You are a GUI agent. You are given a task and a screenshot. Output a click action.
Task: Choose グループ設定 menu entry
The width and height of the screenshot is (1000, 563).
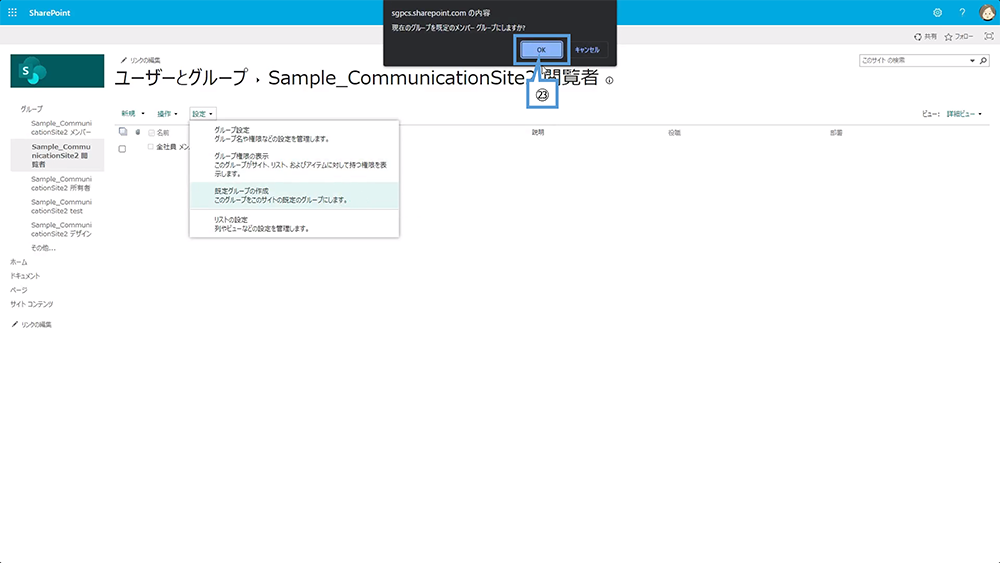pyautogui.click(x=294, y=134)
